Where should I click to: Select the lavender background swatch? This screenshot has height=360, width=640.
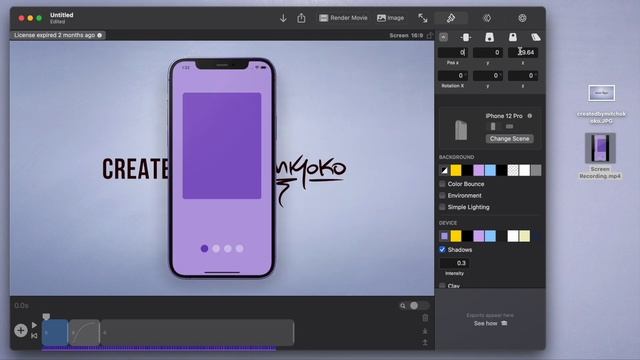point(478,170)
